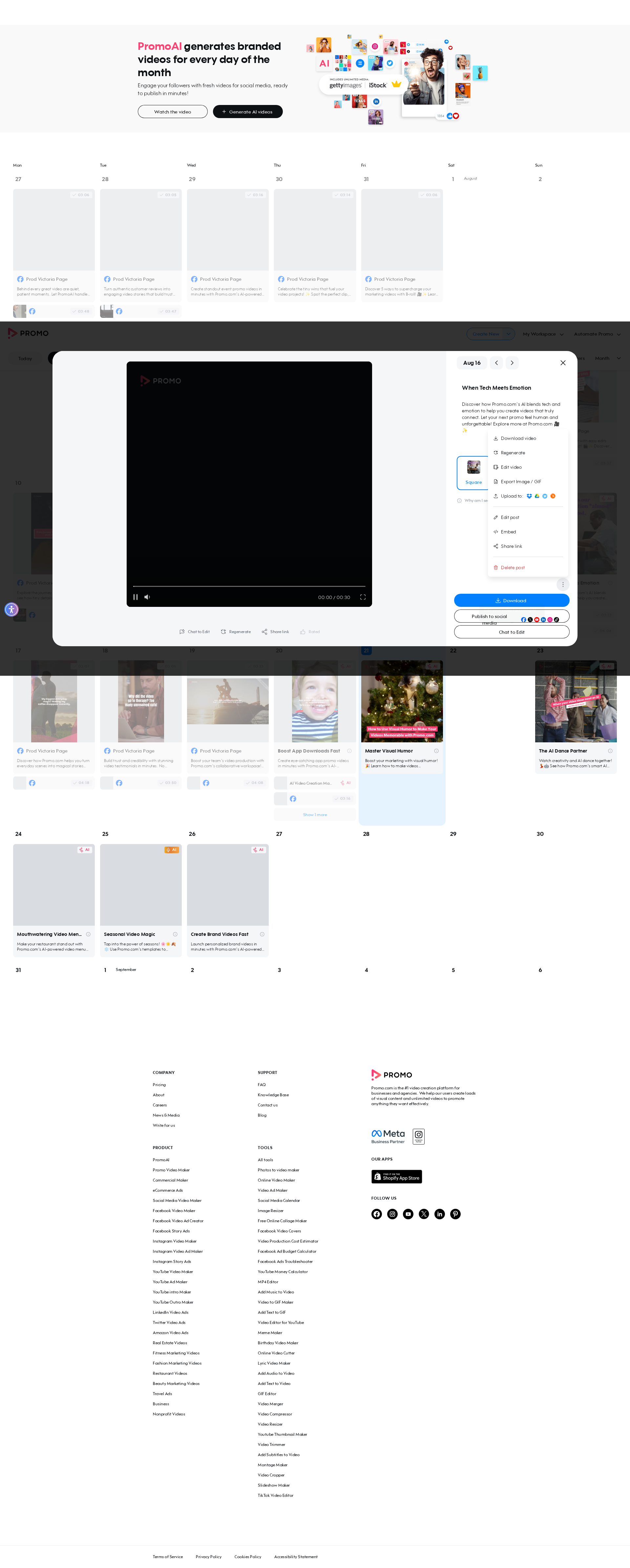Click info icon on Seasonal Video Magic card
The width and height of the screenshot is (630, 1568).
click(175, 934)
